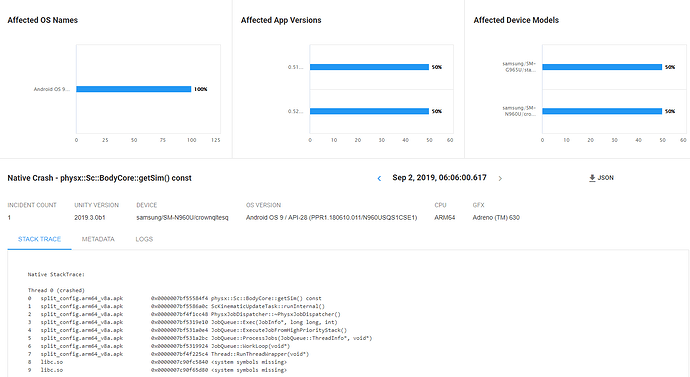Open the Stack Trace tab
The image size is (690, 377).
pyautogui.click(x=39, y=239)
